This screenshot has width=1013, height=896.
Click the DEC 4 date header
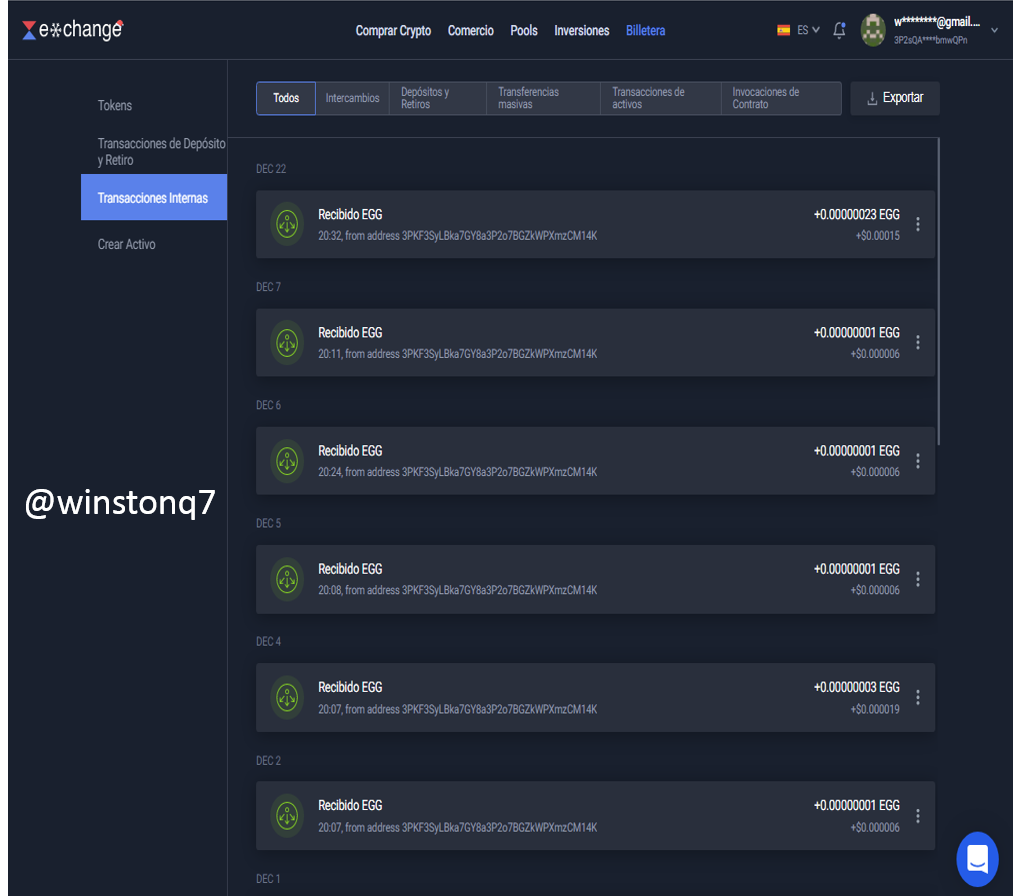point(268,641)
